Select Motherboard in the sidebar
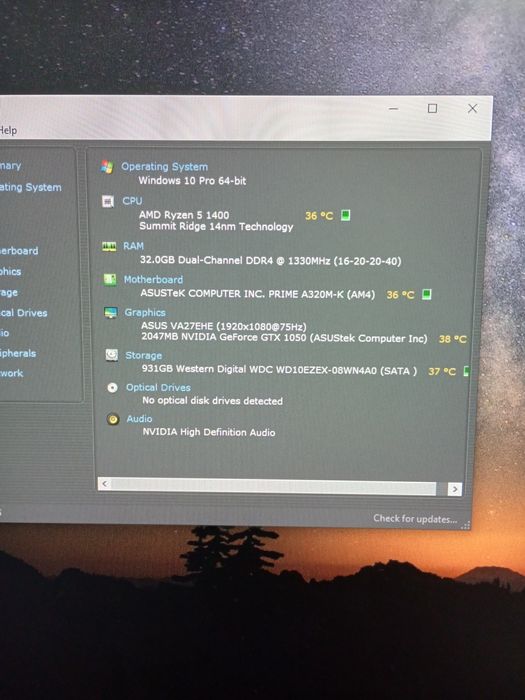525x700 pixels. pyautogui.click(x=19, y=251)
